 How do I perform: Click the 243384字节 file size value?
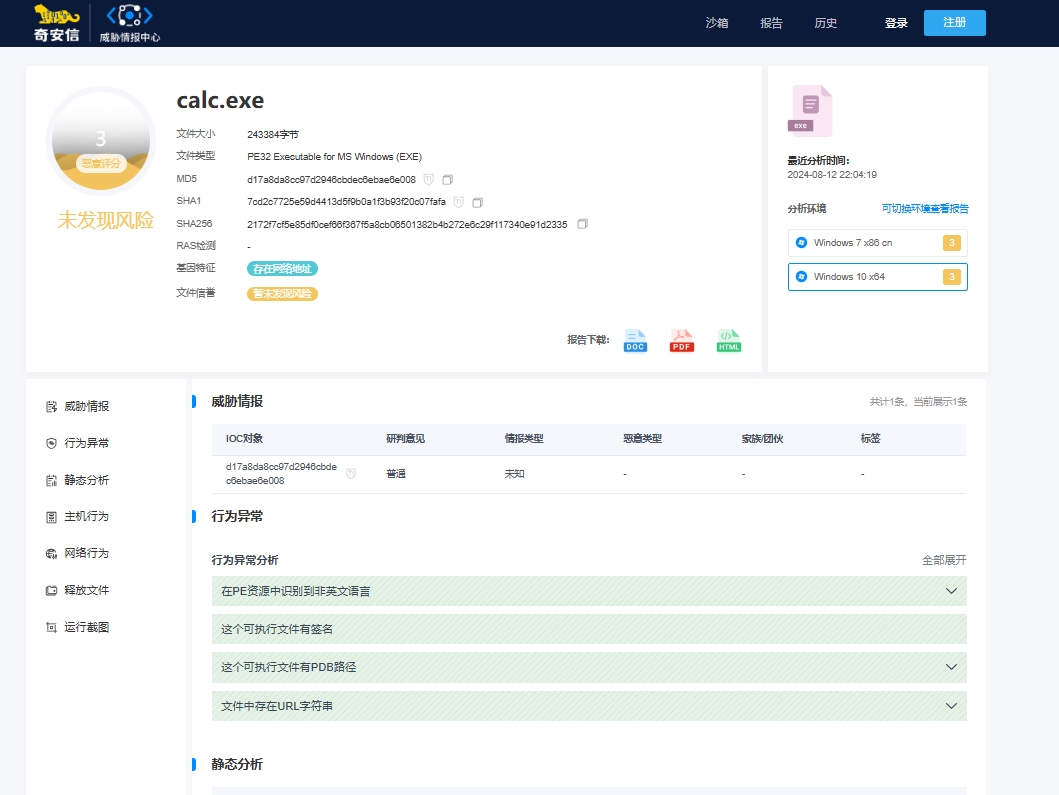(273, 134)
